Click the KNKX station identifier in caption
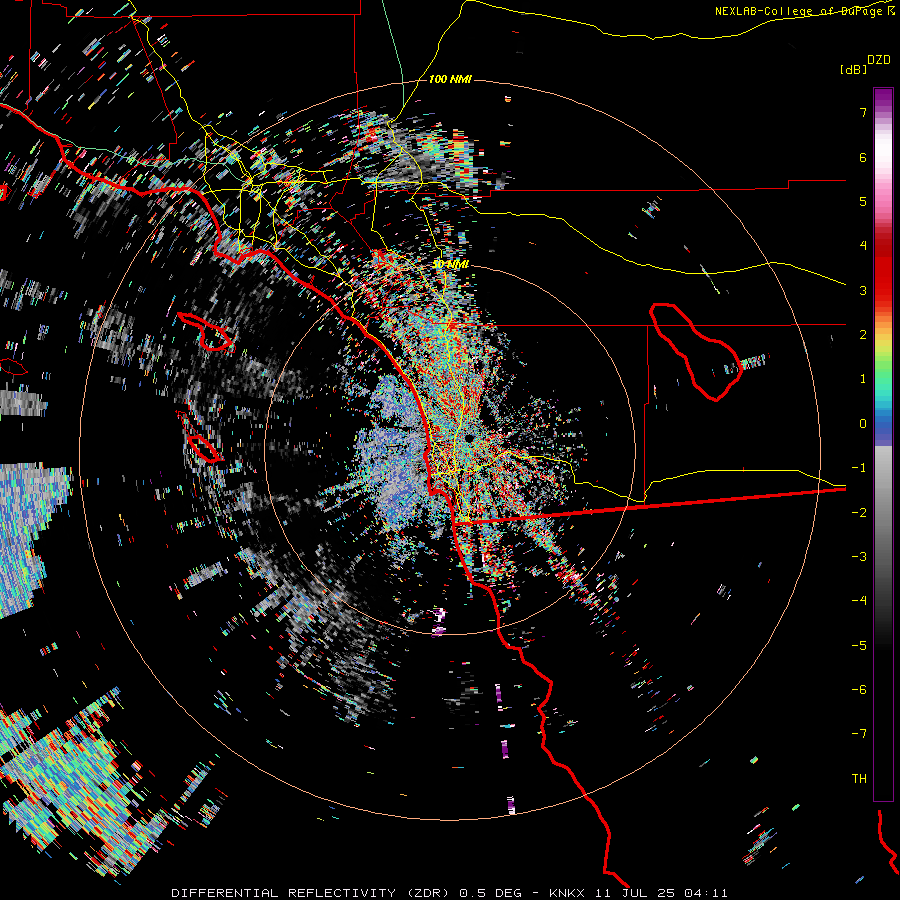The height and width of the screenshot is (900, 900). click(567, 893)
